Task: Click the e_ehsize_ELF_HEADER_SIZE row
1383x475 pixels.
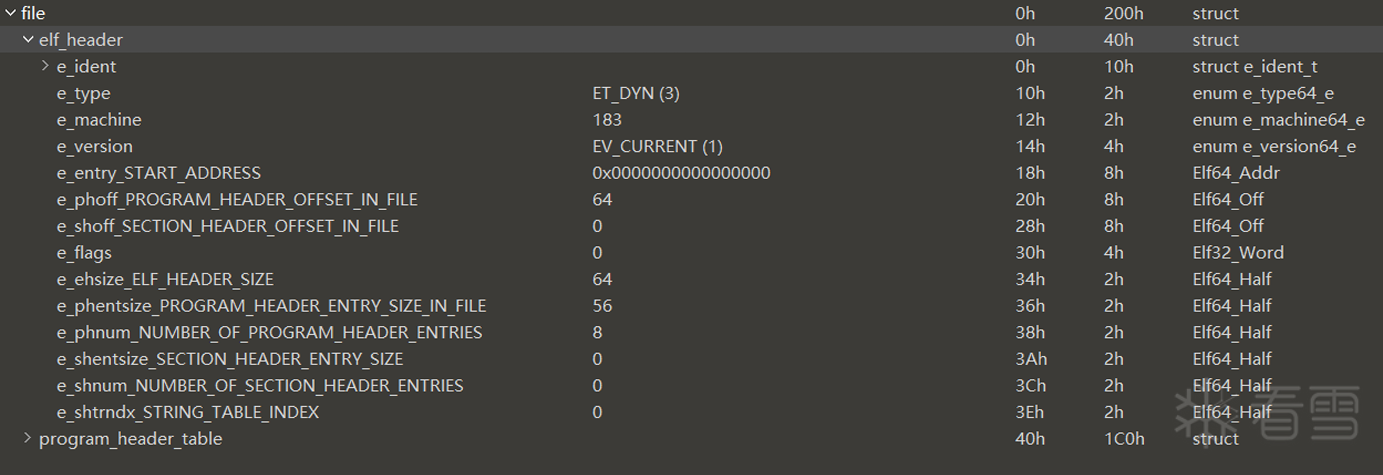Action: (x=165, y=279)
